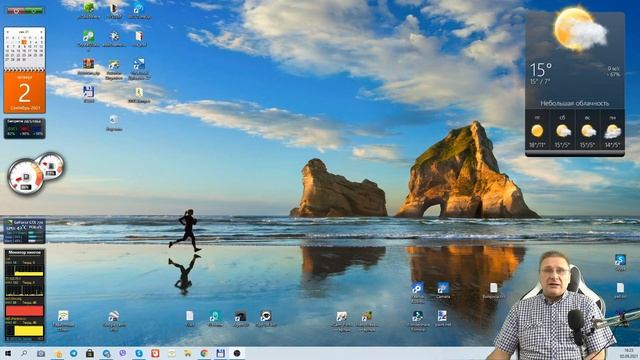Select Sunday forecast in weather gadget
The width and height of the screenshot is (640, 360).
[x=588, y=131]
